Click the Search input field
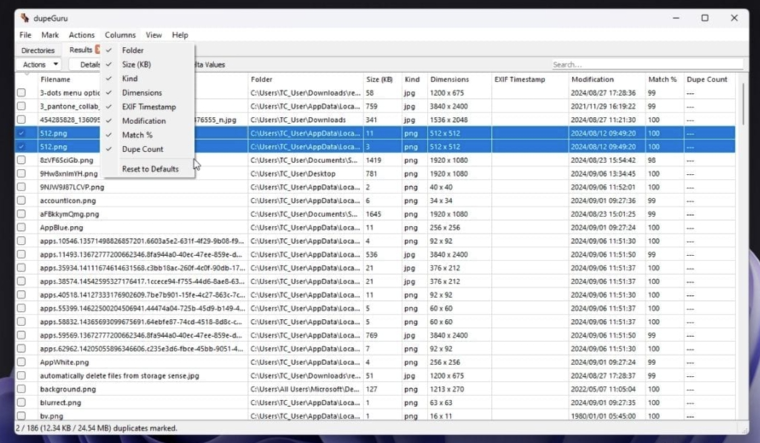The width and height of the screenshot is (760, 443). click(x=645, y=65)
